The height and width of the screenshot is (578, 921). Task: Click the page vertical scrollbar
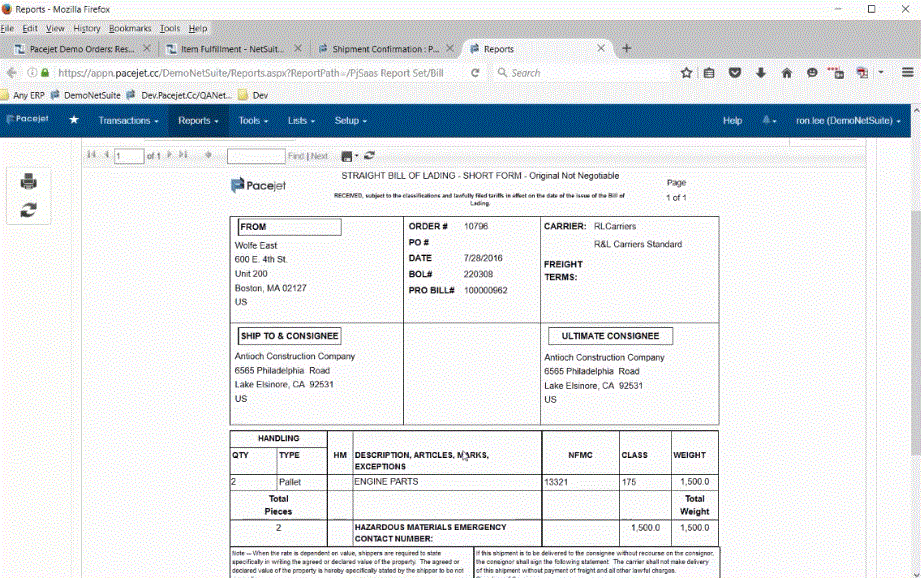pos(916,331)
